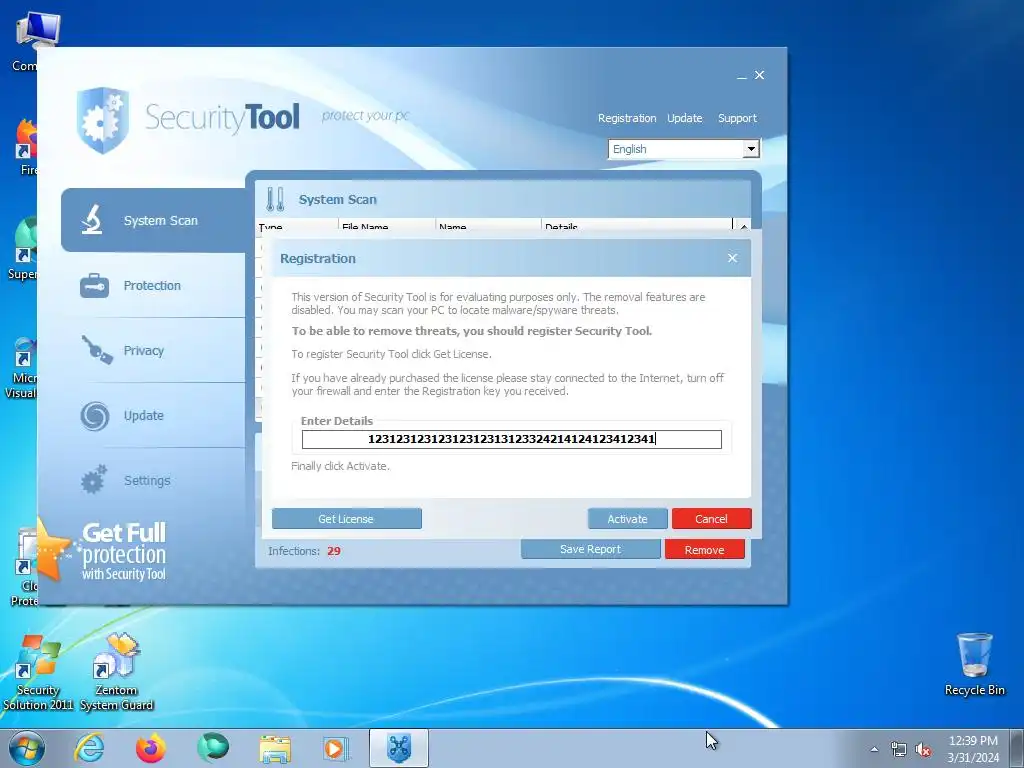Open the Settings gear icon
The image size is (1024, 768).
94,480
